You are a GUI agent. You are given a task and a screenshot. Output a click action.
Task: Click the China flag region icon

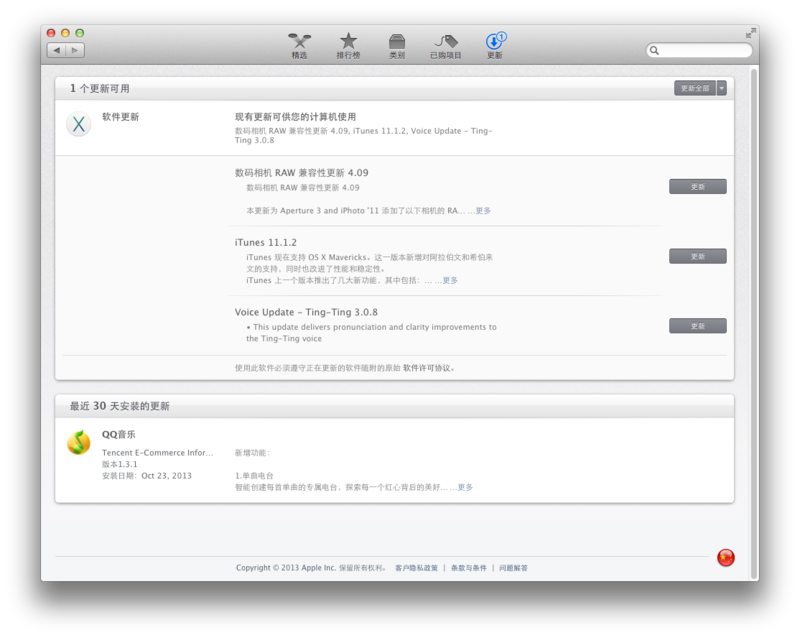point(726,557)
